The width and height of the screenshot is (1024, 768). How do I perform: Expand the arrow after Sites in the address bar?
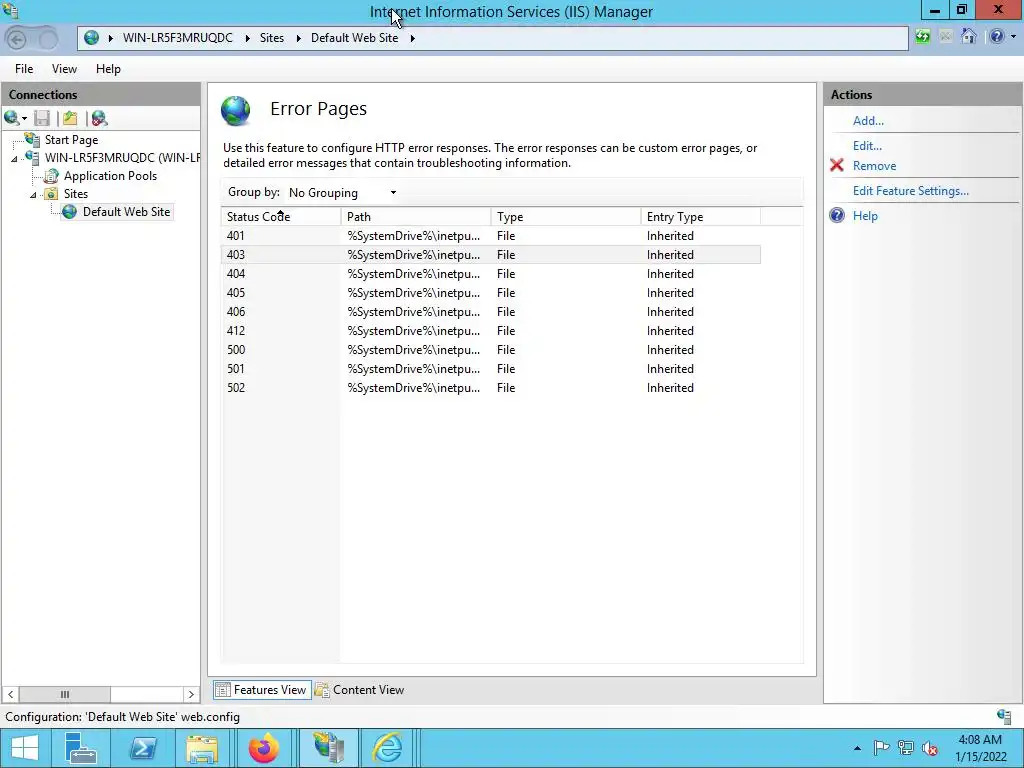[298, 38]
